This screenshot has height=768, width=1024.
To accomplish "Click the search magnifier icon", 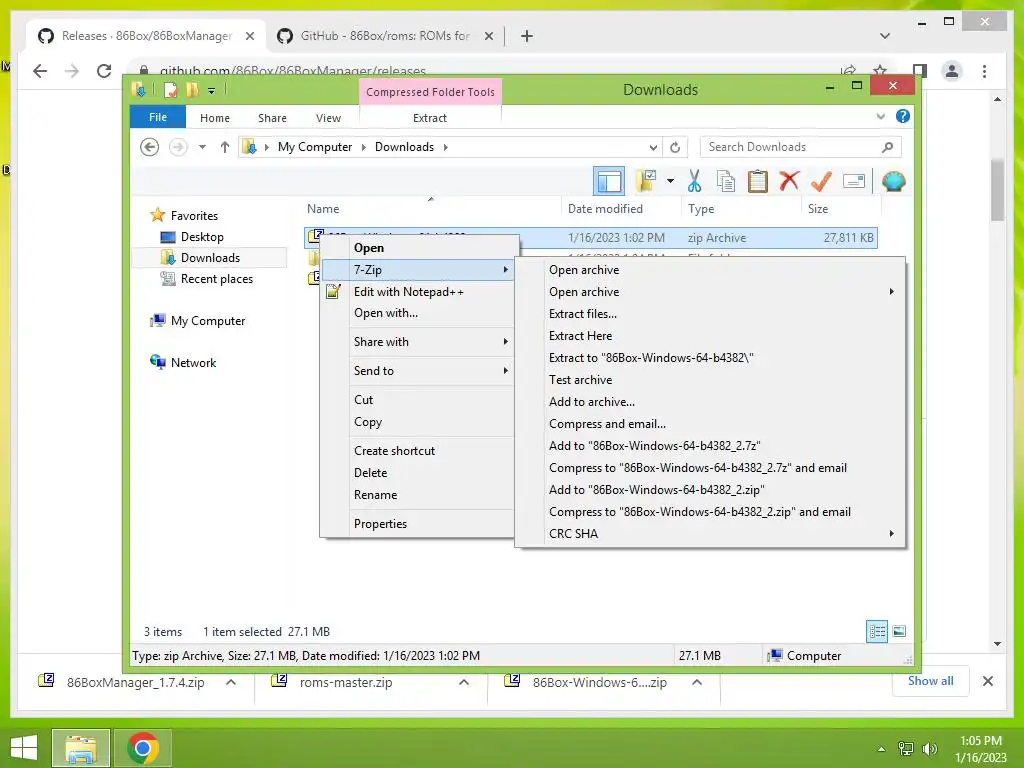I will point(887,147).
